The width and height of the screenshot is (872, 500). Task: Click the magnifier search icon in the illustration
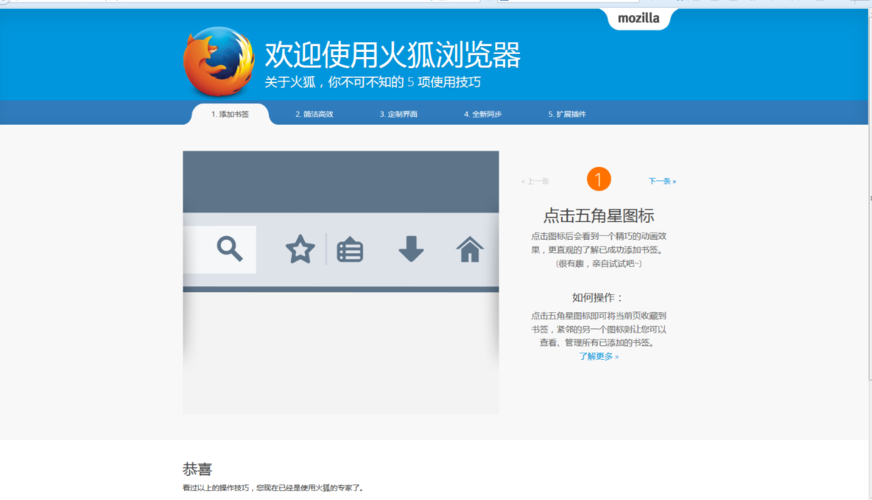(x=230, y=249)
